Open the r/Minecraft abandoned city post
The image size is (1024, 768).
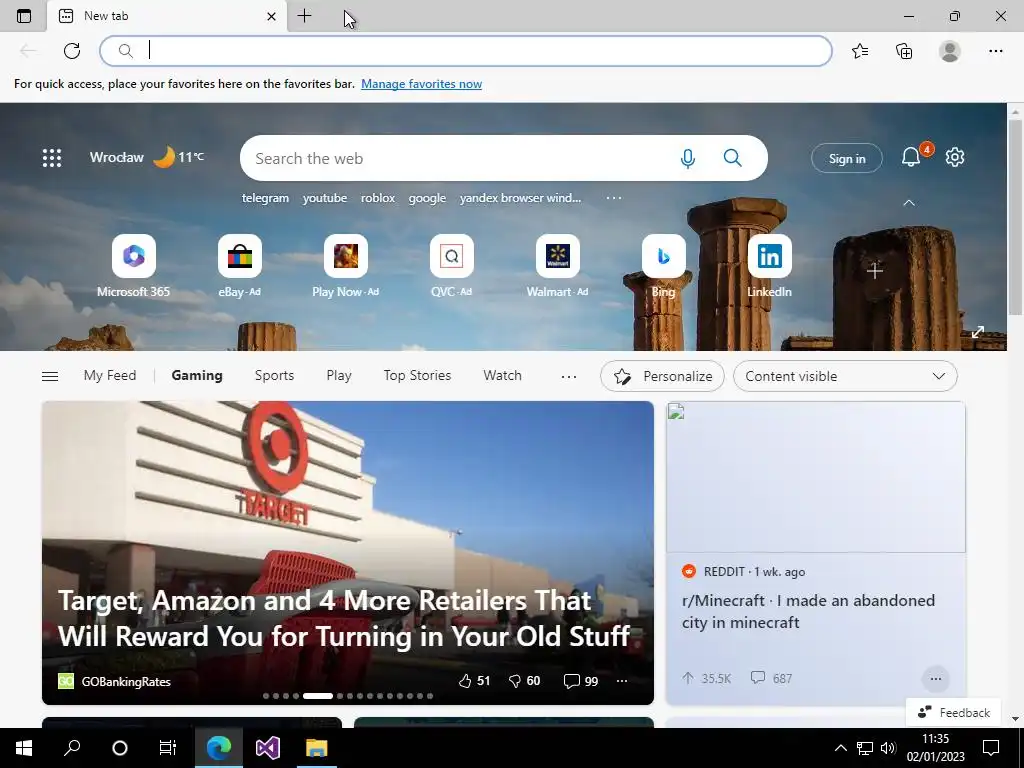(x=808, y=611)
